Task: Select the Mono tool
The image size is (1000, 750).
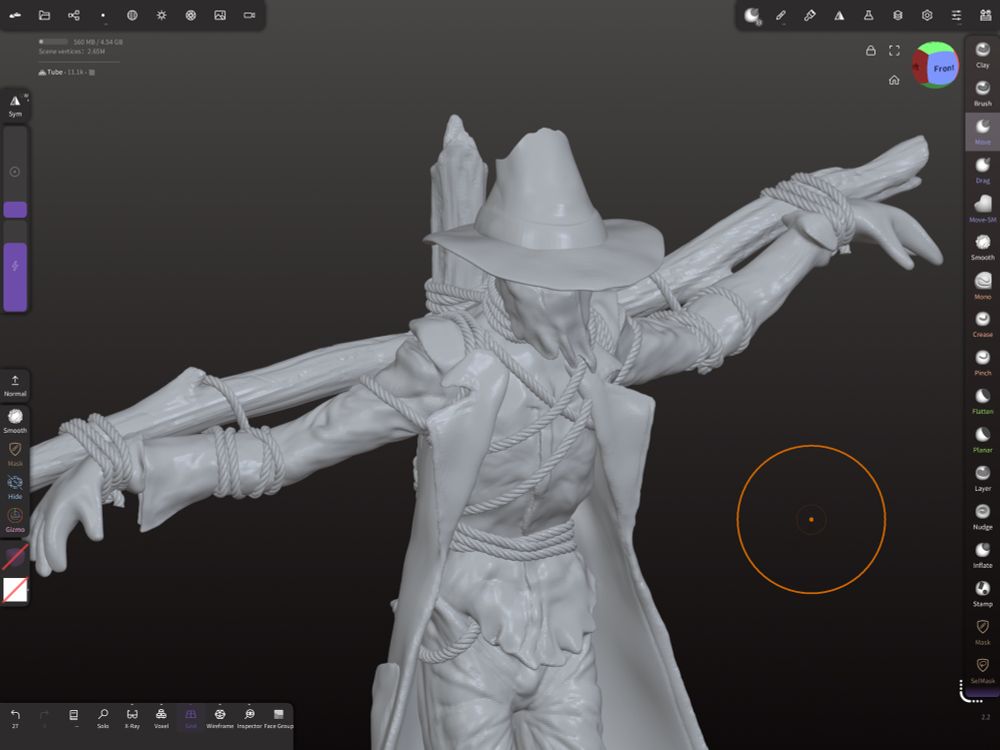Action: click(982, 286)
